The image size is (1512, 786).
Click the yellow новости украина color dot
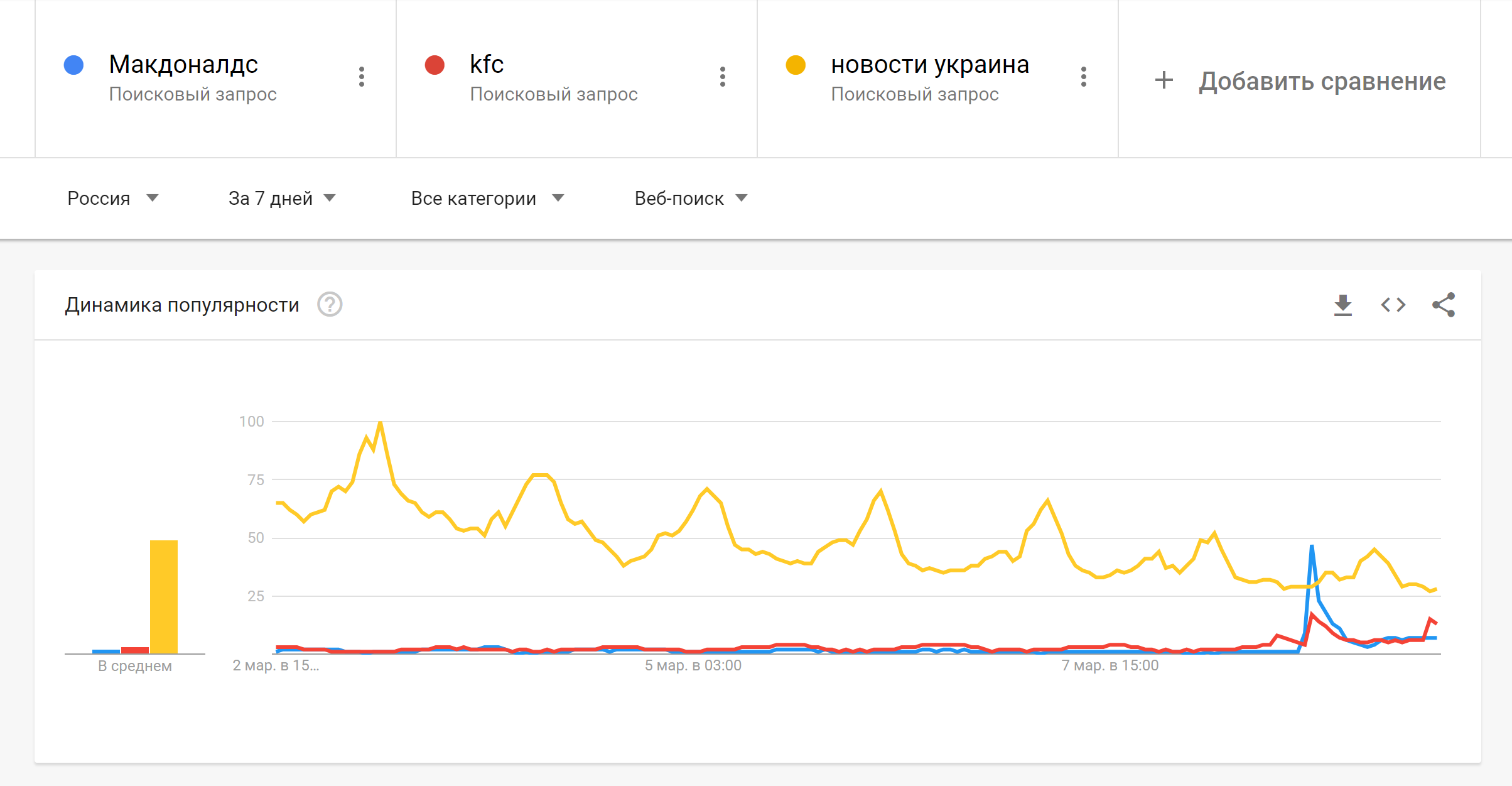796,65
